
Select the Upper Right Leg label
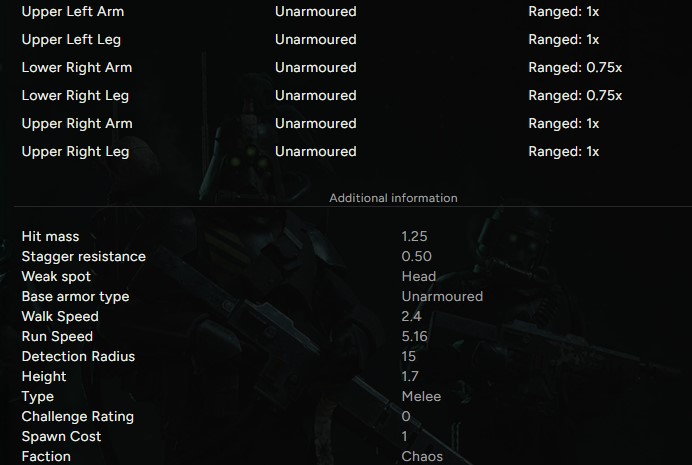click(75, 152)
